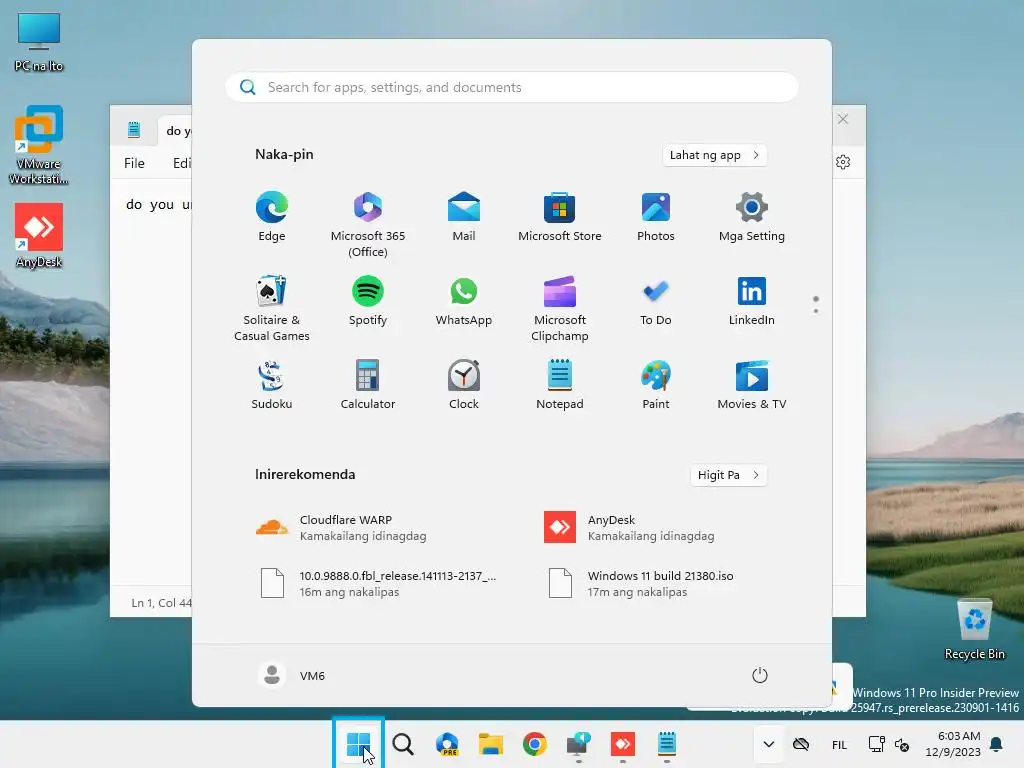
Task: Open Mga Setting (Settings) app
Action: click(752, 217)
